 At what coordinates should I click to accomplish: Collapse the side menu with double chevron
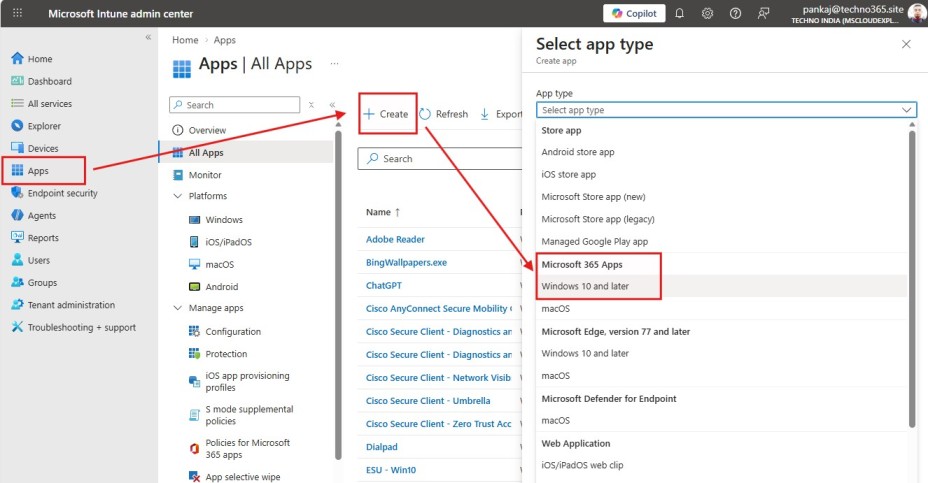[333, 105]
